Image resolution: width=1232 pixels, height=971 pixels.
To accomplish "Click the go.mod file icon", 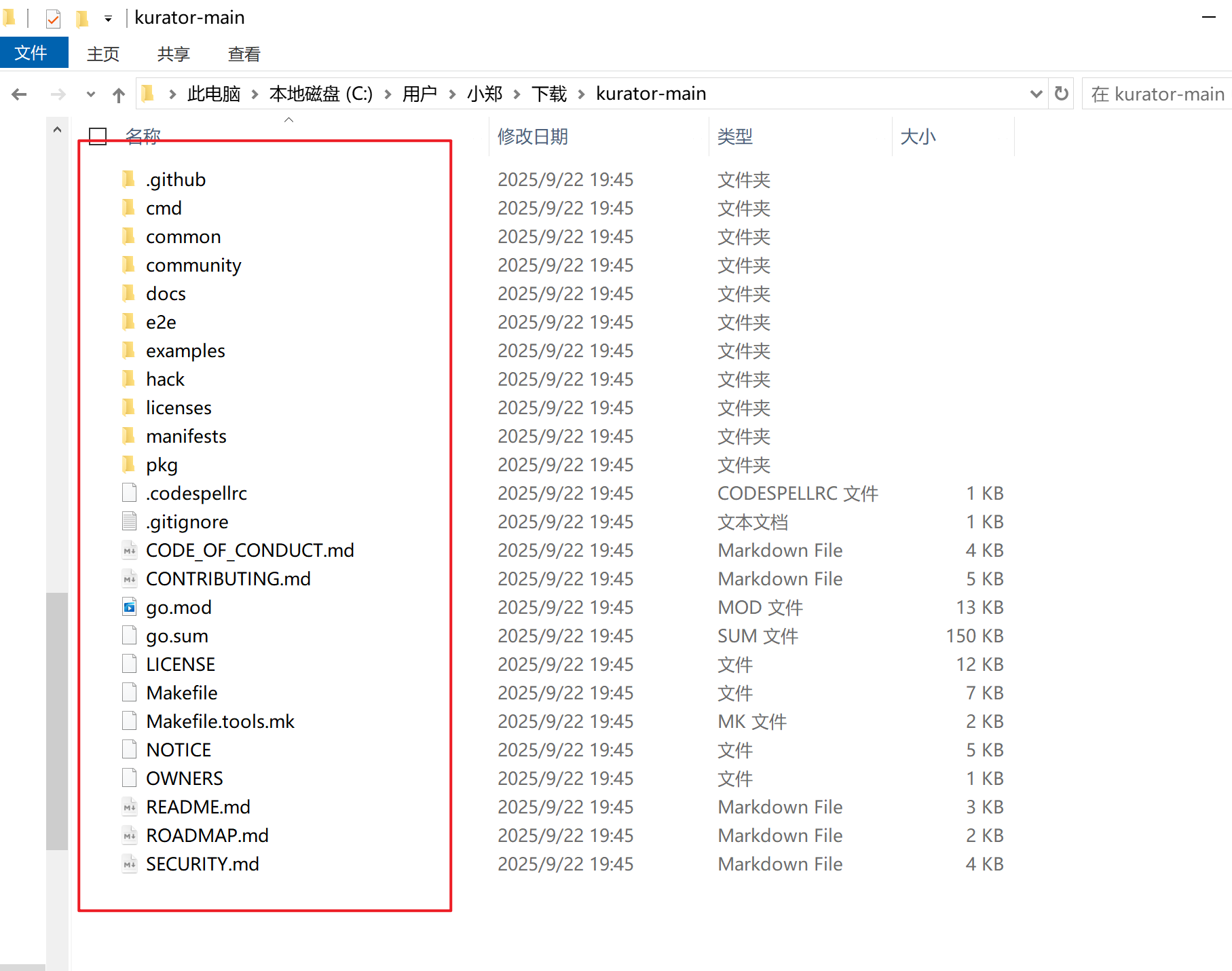I will [x=129, y=607].
